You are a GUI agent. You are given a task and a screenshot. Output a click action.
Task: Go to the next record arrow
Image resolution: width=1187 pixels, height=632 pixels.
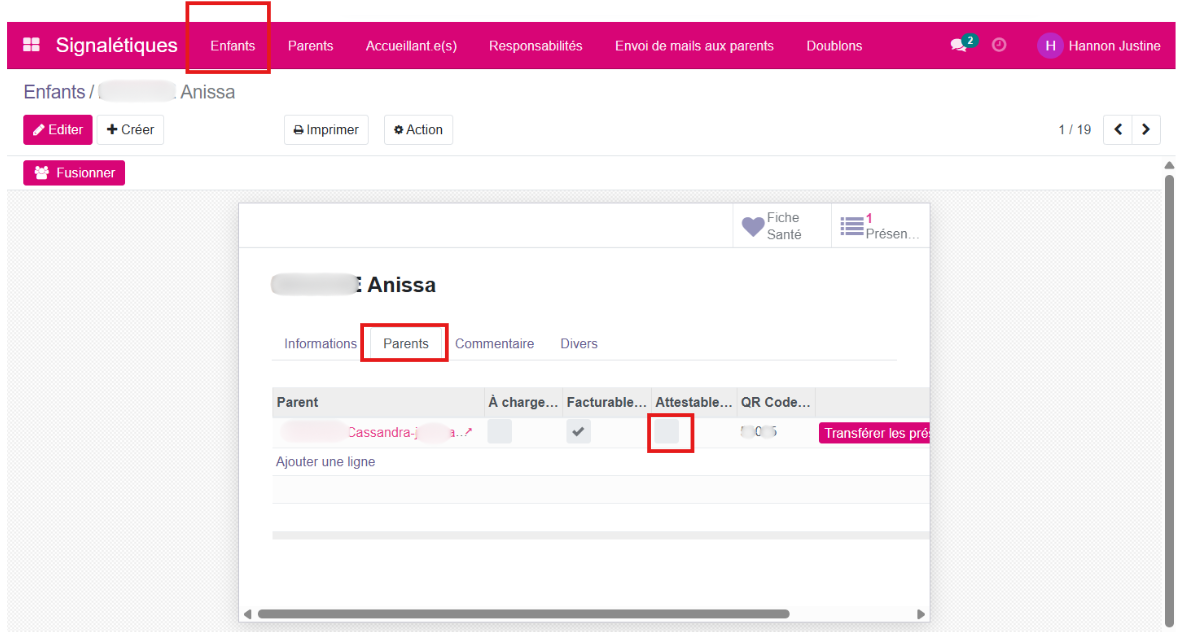point(1146,129)
